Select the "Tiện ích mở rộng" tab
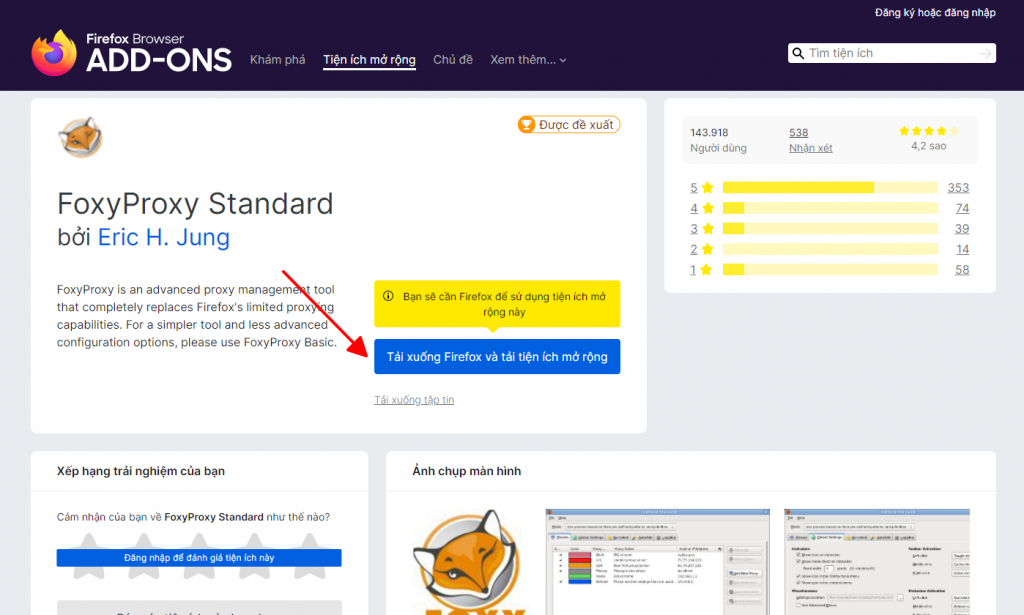The image size is (1024, 615). 369,60
